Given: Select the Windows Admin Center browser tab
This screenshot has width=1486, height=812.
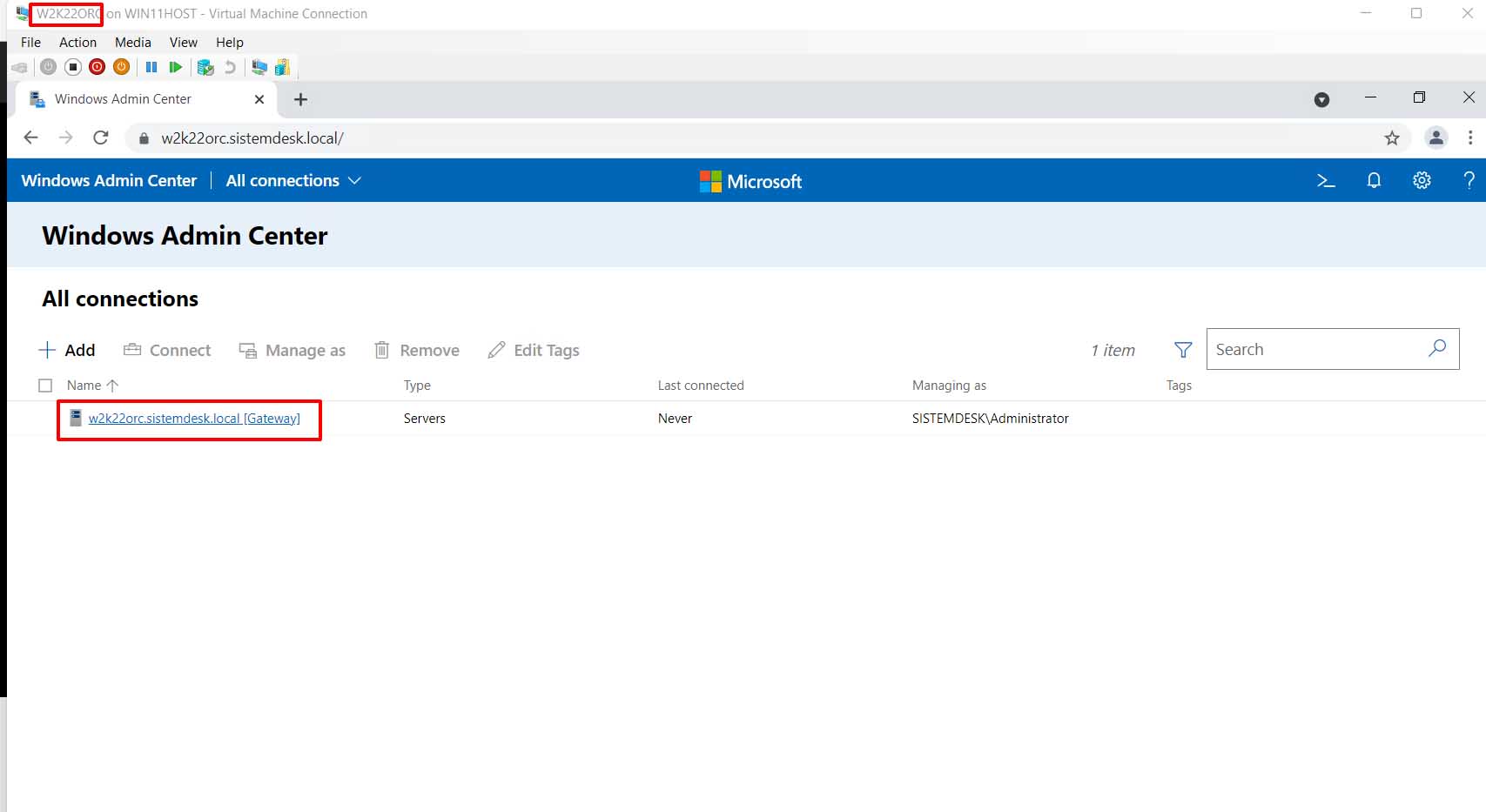Looking at the screenshot, I should click(x=146, y=99).
